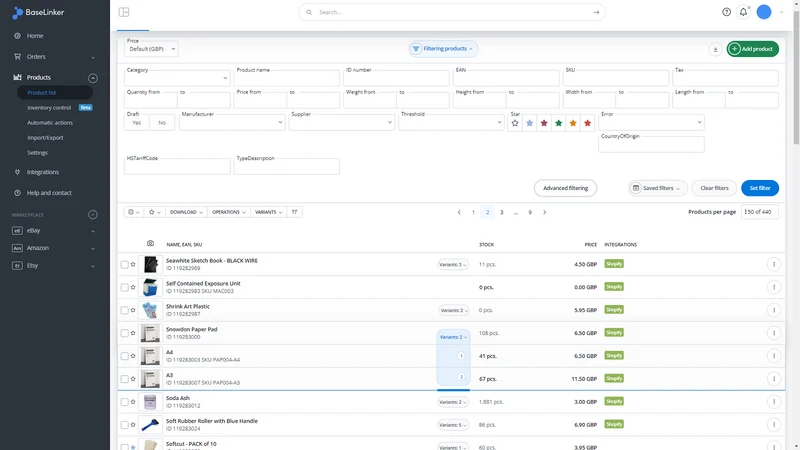Image resolution: width=800 pixels, height=450 pixels.
Task: Navigate to Integrations in the sidebar
Action: click(43, 172)
